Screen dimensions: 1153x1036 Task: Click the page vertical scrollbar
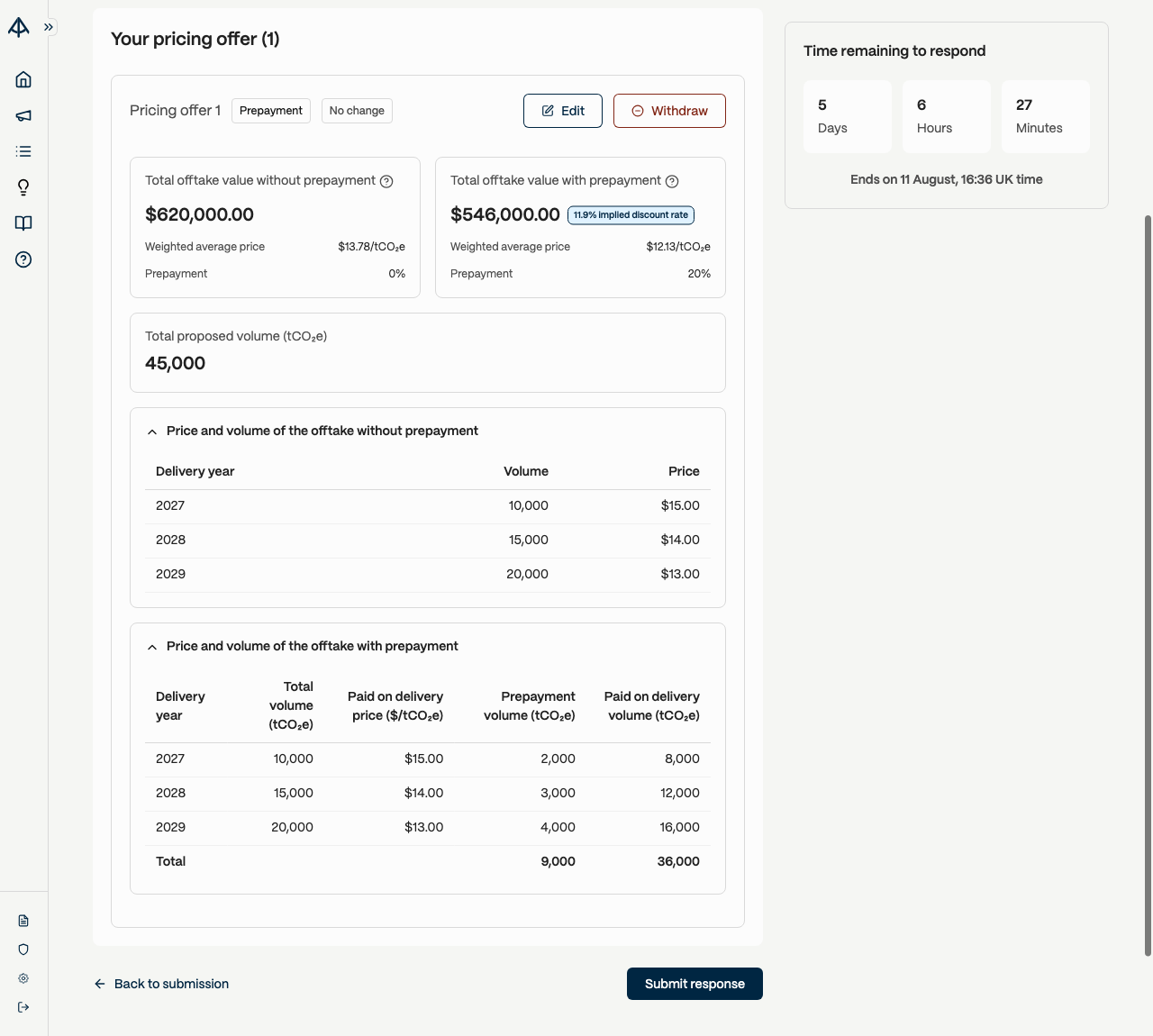(x=1148, y=586)
